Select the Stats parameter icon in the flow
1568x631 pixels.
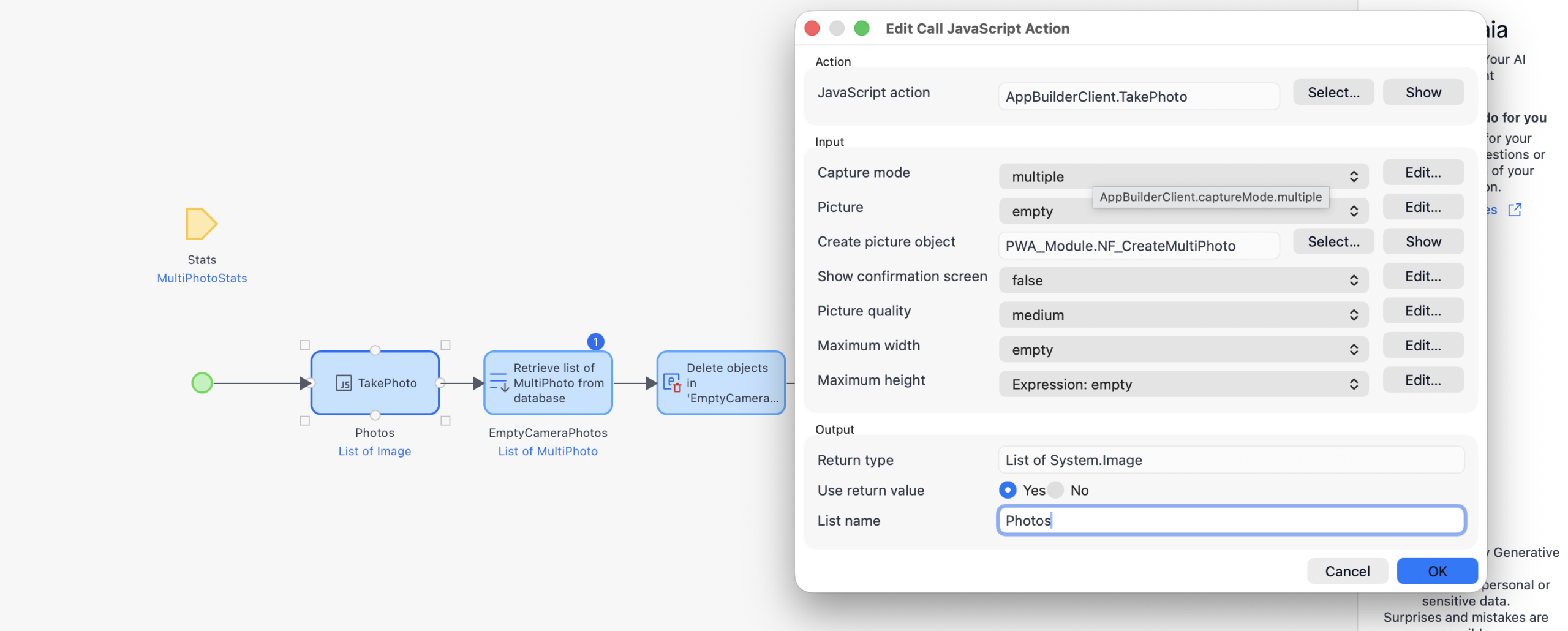pyautogui.click(x=202, y=224)
